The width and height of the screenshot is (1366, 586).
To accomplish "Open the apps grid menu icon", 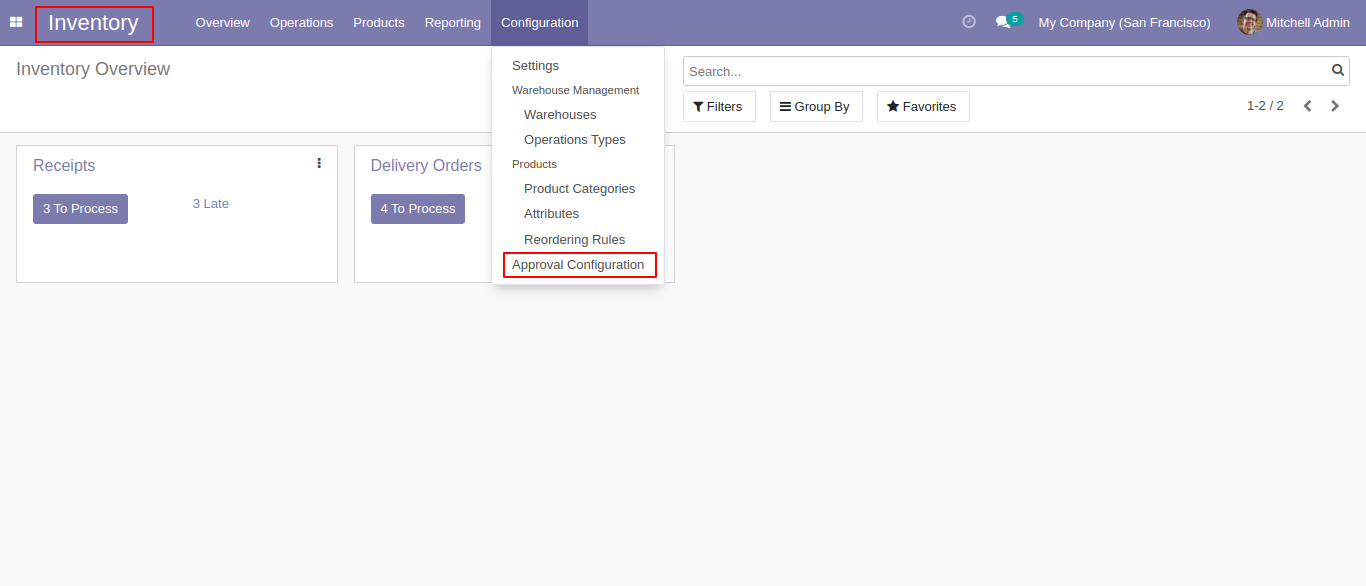I will pyautogui.click(x=16, y=22).
